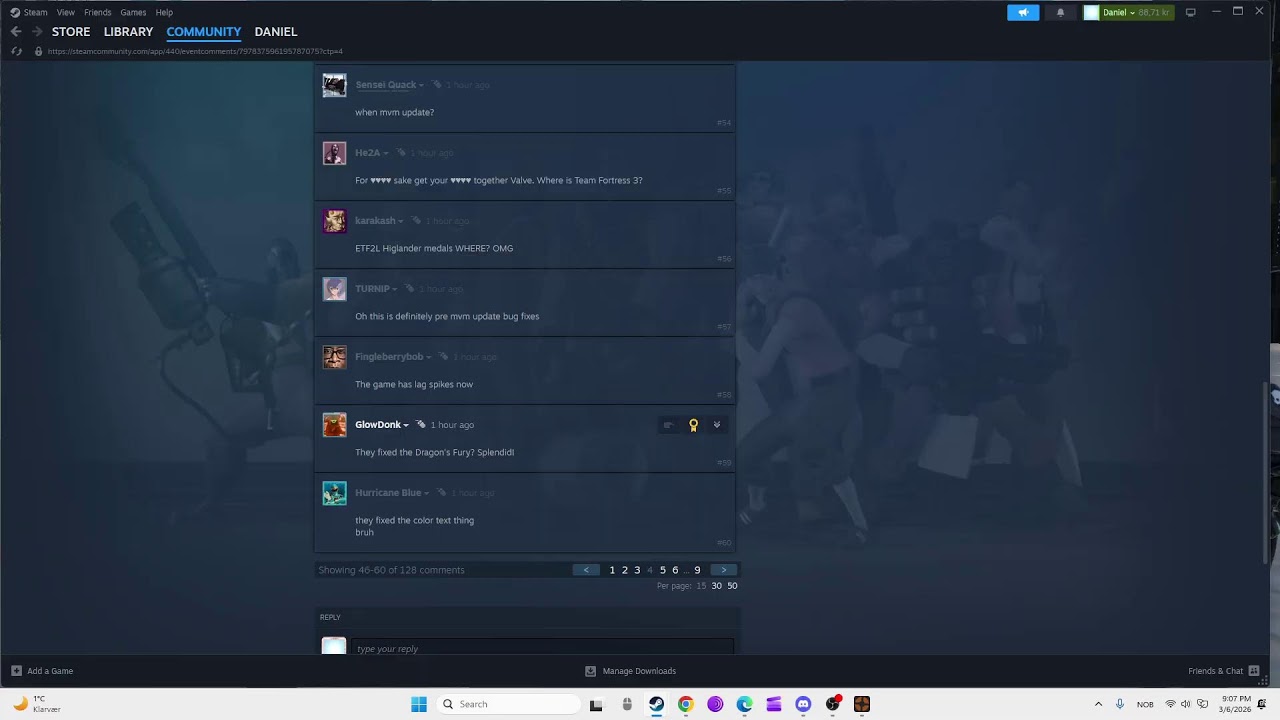Expand Hurricane Blue's username dropdown arrow
This screenshot has width=1280, height=720.
426,493
